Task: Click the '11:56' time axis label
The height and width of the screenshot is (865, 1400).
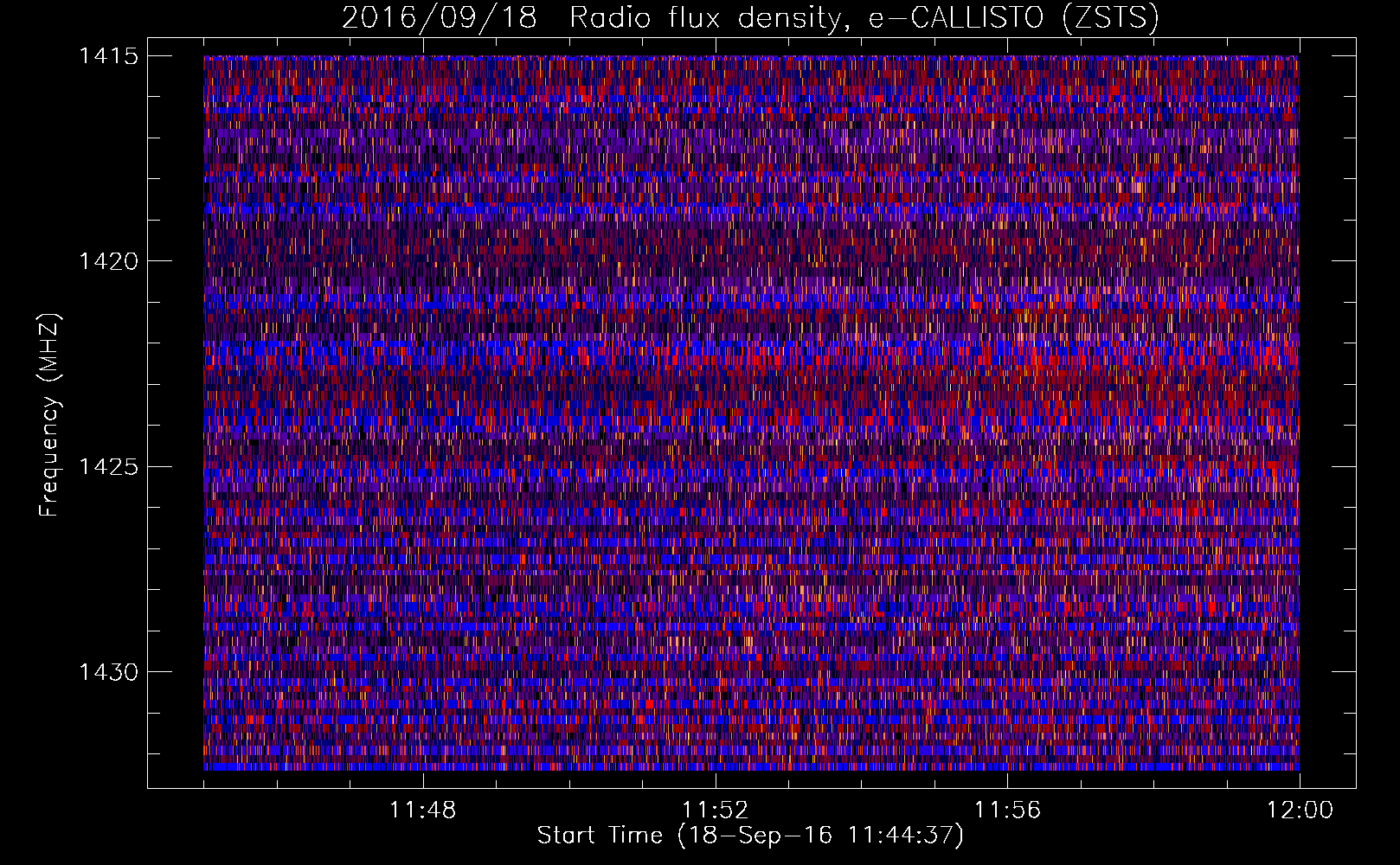Action: pos(1007,811)
